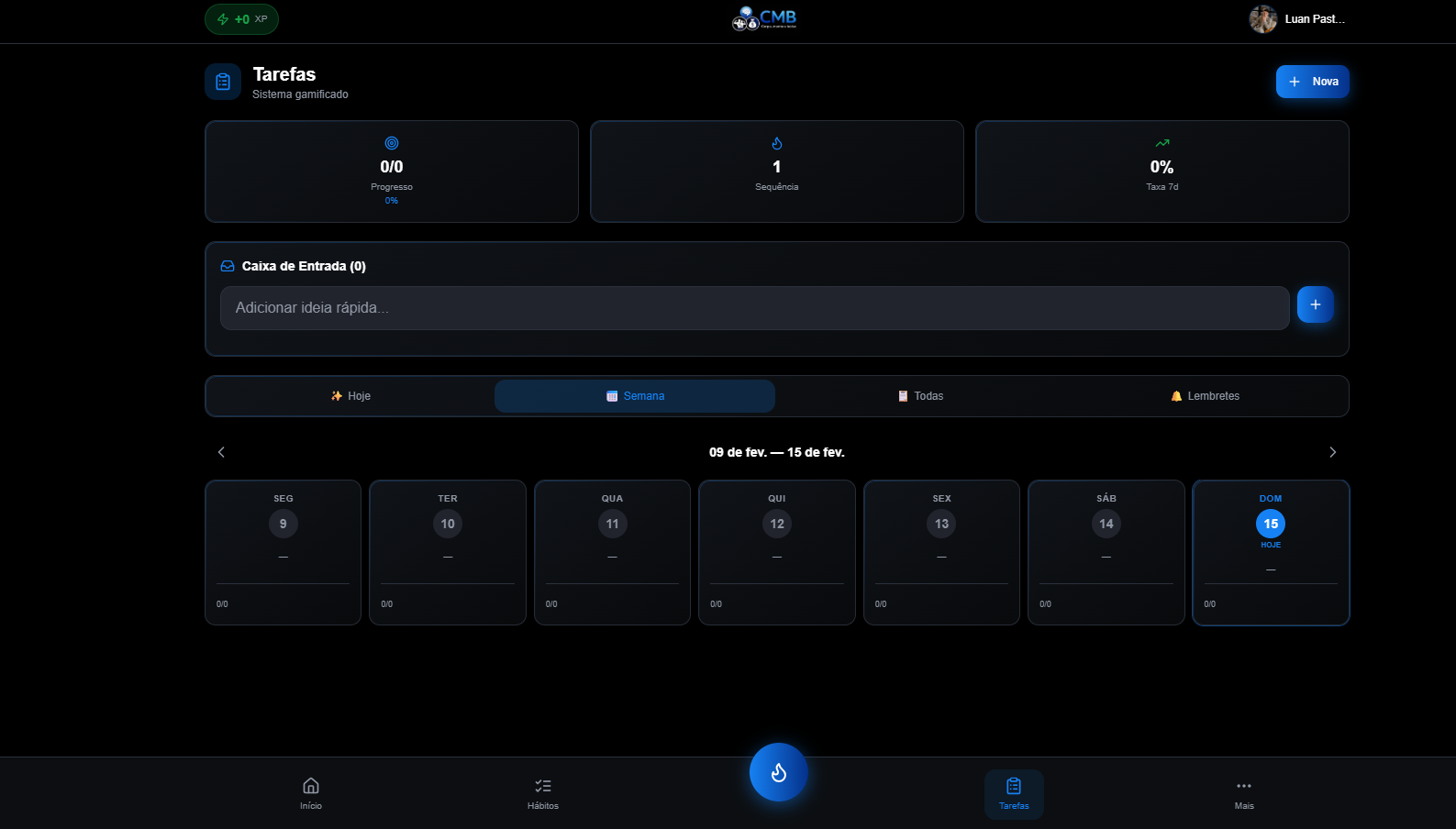Click the CMB logo in header
The height and width of the screenshot is (829, 1456).
tap(764, 18)
